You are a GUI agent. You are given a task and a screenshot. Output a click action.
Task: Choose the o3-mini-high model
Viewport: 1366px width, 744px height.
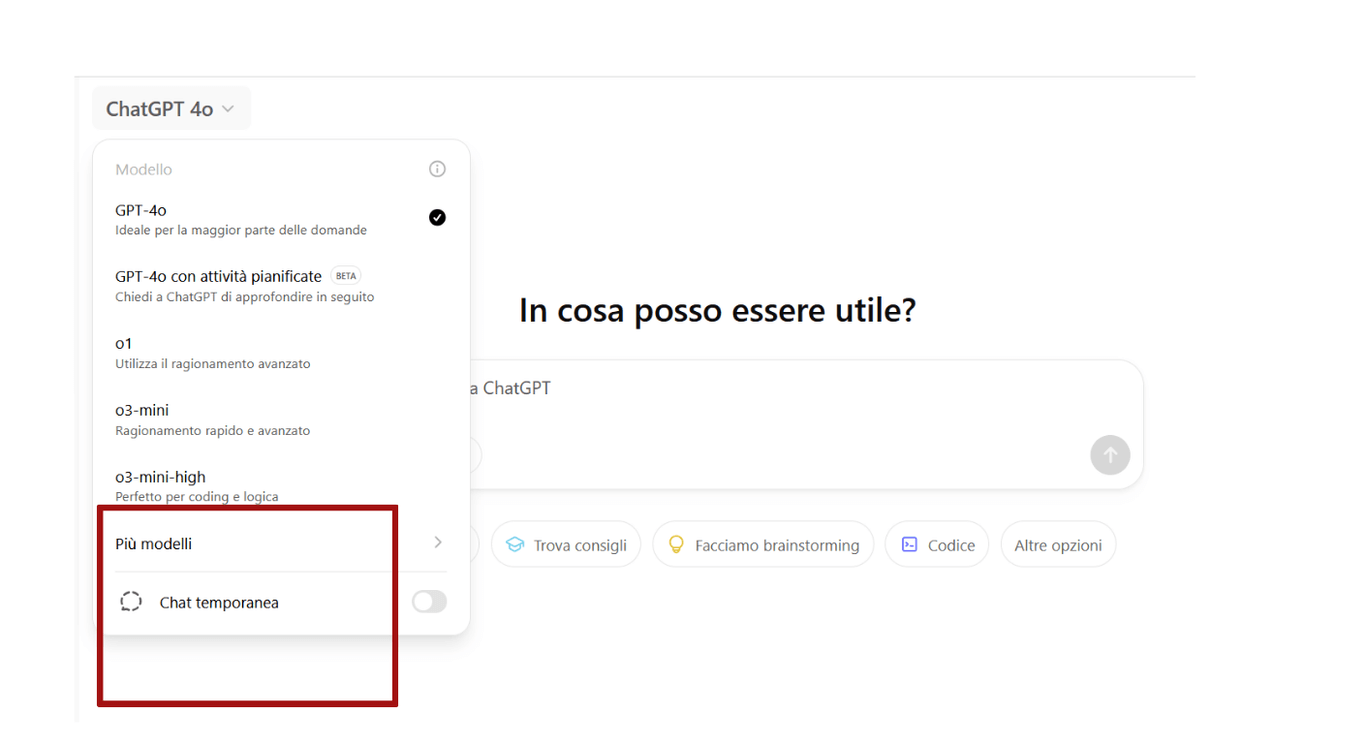[200, 485]
